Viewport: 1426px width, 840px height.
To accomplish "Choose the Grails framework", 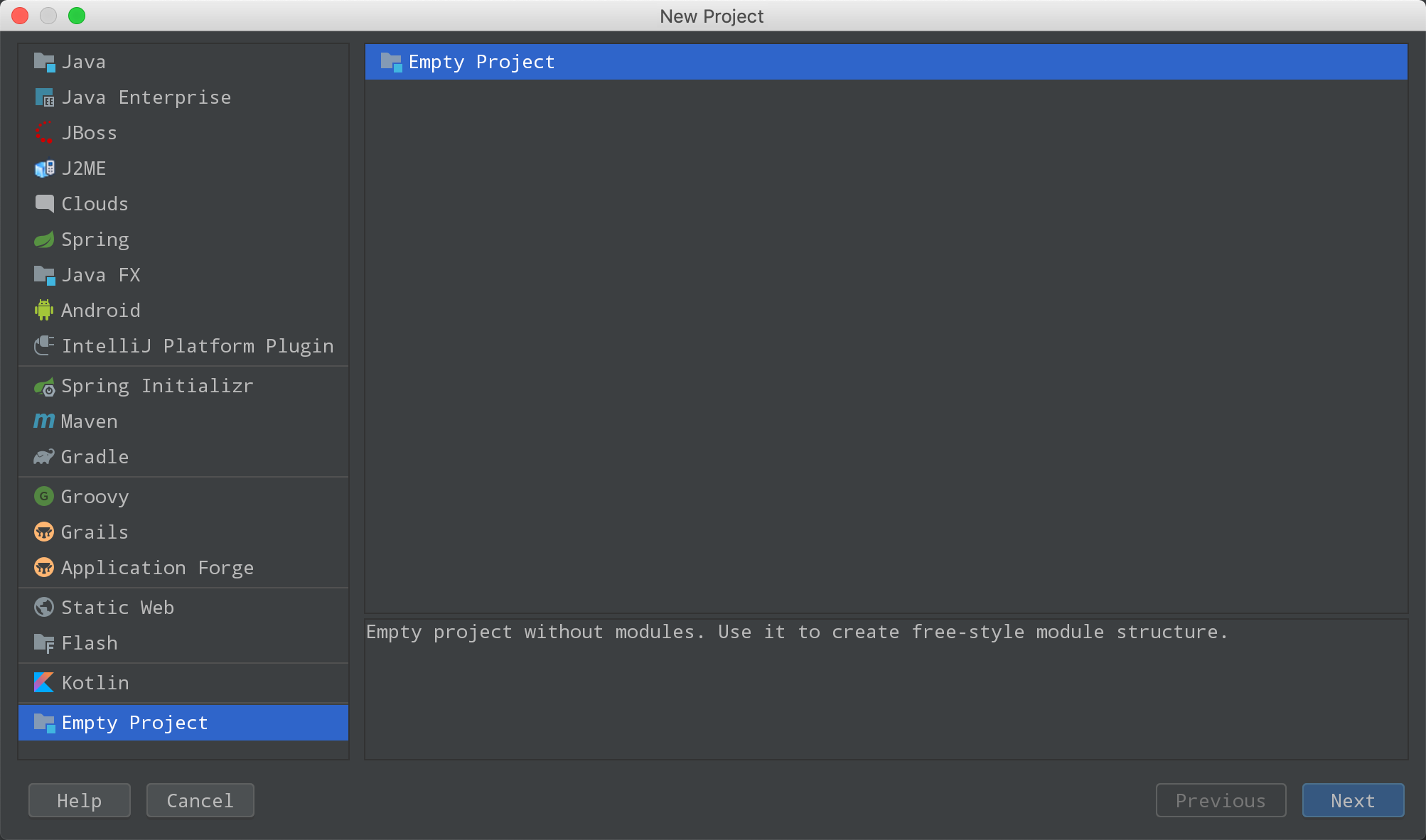I will (95, 532).
